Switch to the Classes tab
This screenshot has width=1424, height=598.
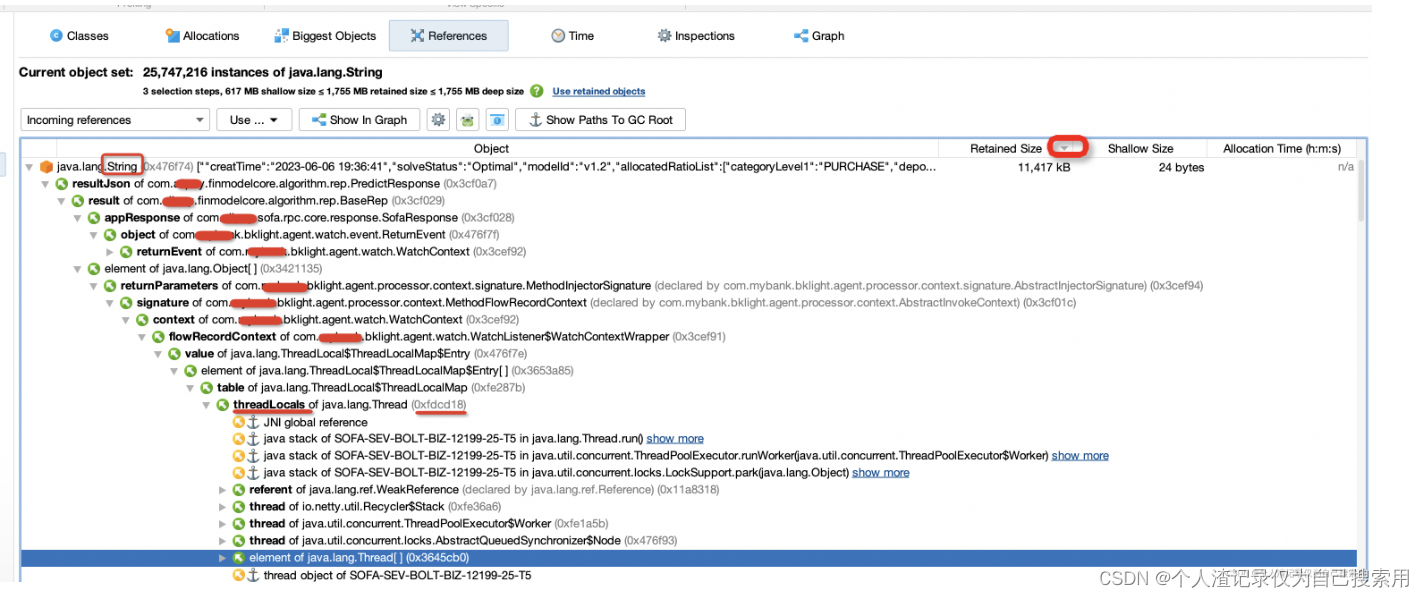79,35
